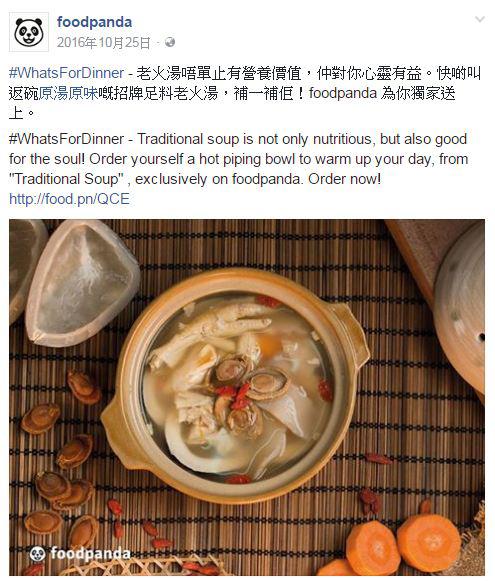Open the foodpanda panda profile avatar
Image resolution: width=495 pixels, height=581 pixels.
tap(29, 32)
